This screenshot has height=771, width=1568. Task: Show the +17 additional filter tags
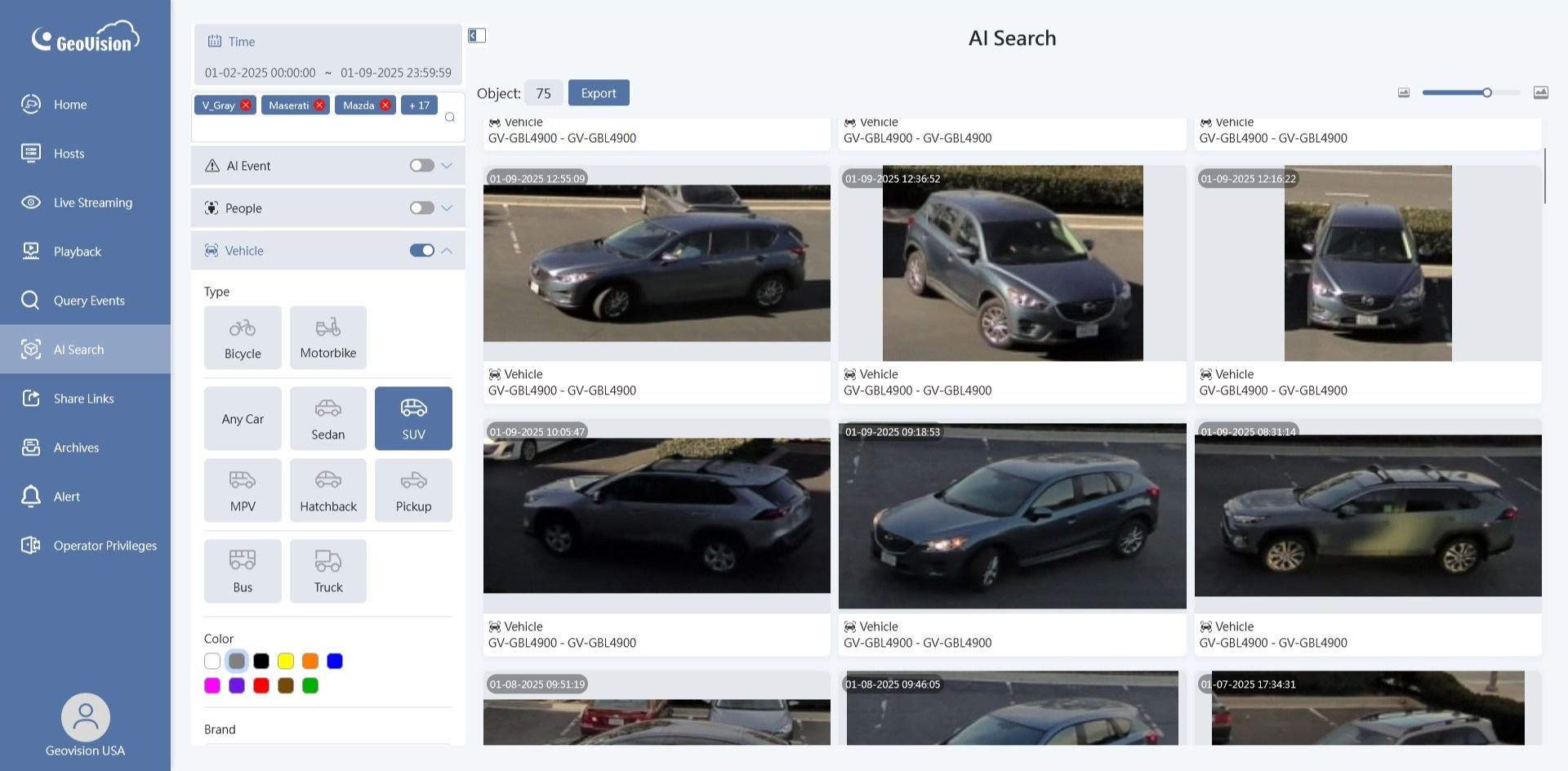point(419,105)
